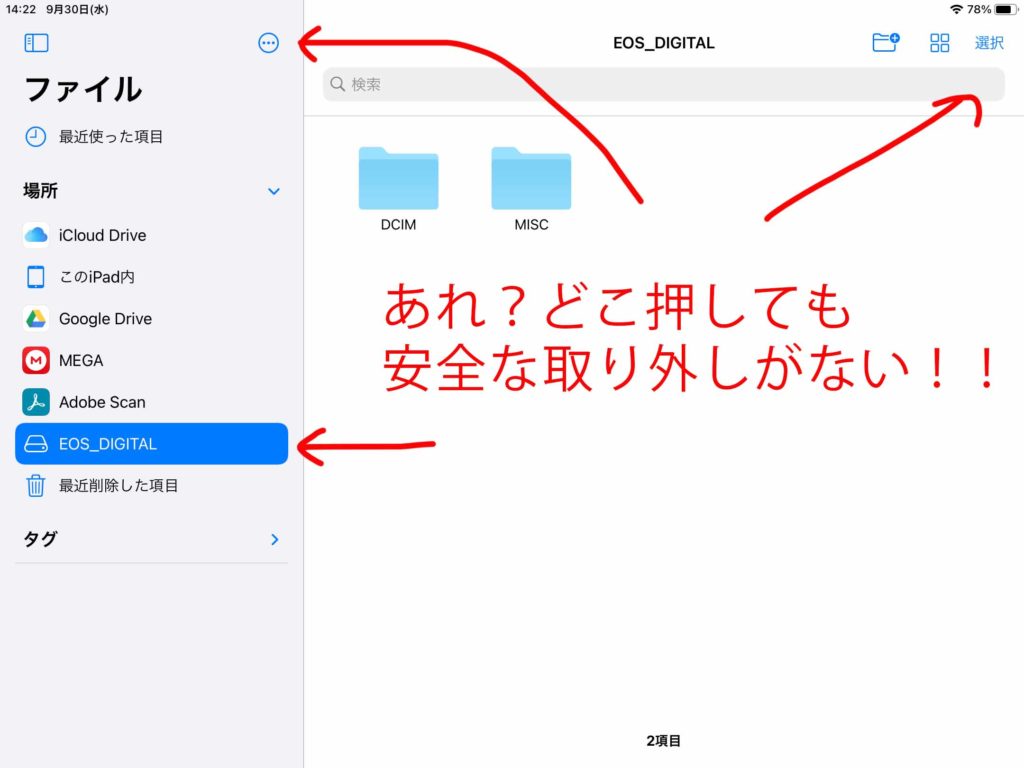Create a new folder with the folder-plus icon
The width and height of the screenshot is (1024, 768).
click(x=886, y=42)
